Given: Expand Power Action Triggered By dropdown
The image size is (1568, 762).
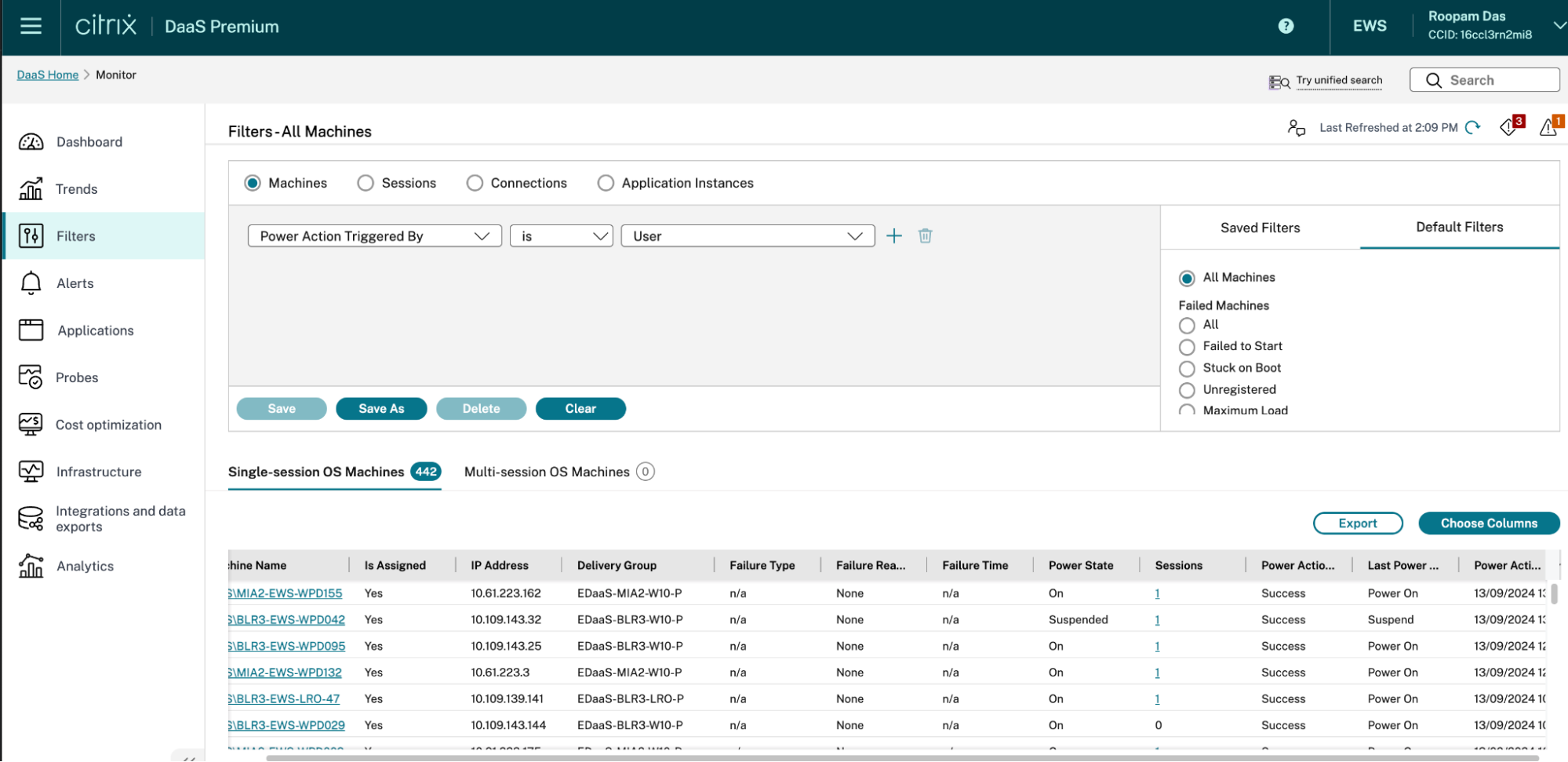Looking at the screenshot, I should 374,236.
